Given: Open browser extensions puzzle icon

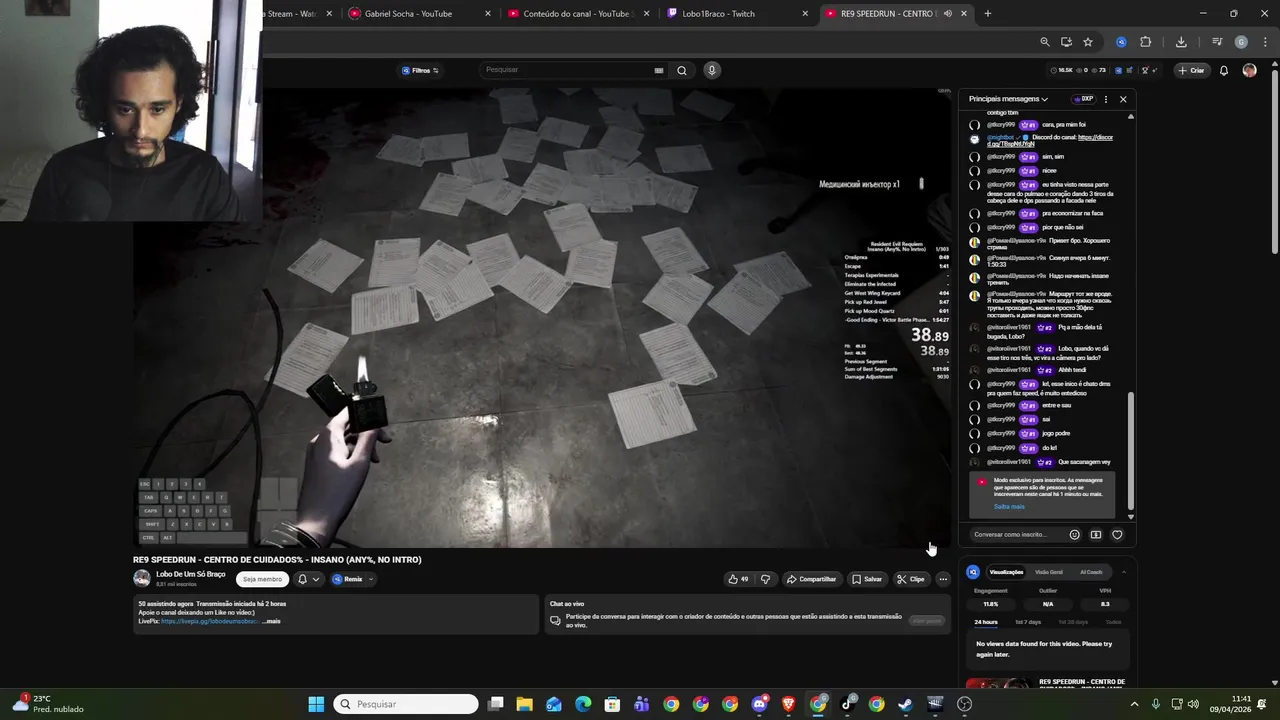Looking at the screenshot, I should click(x=1146, y=42).
